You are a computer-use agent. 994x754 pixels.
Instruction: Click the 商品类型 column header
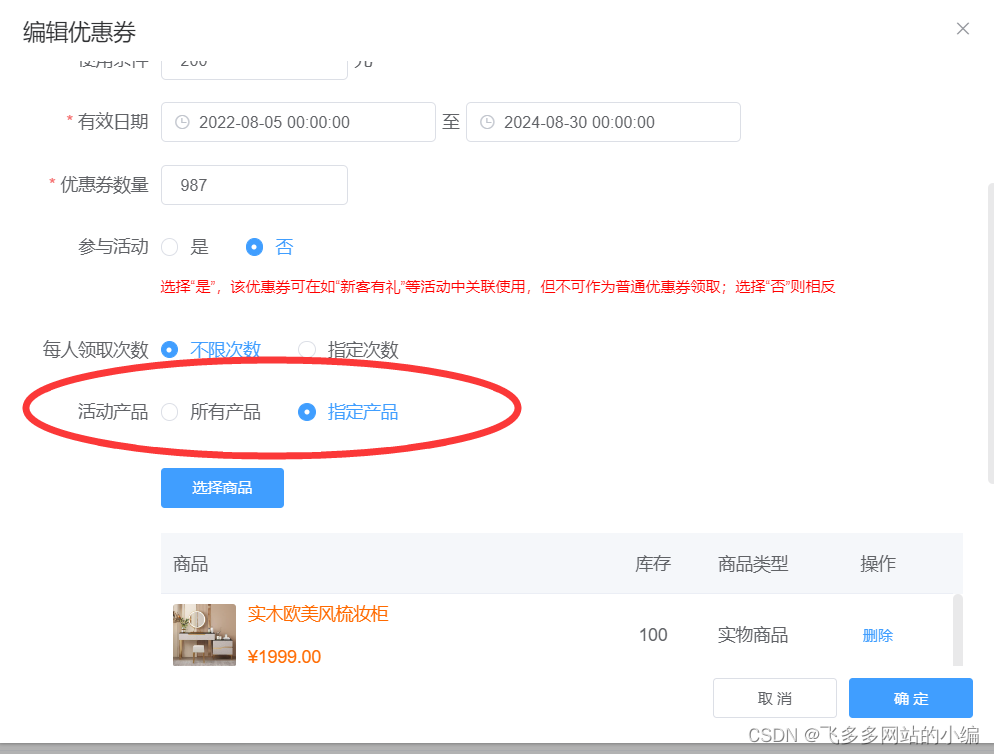point(752,564)
